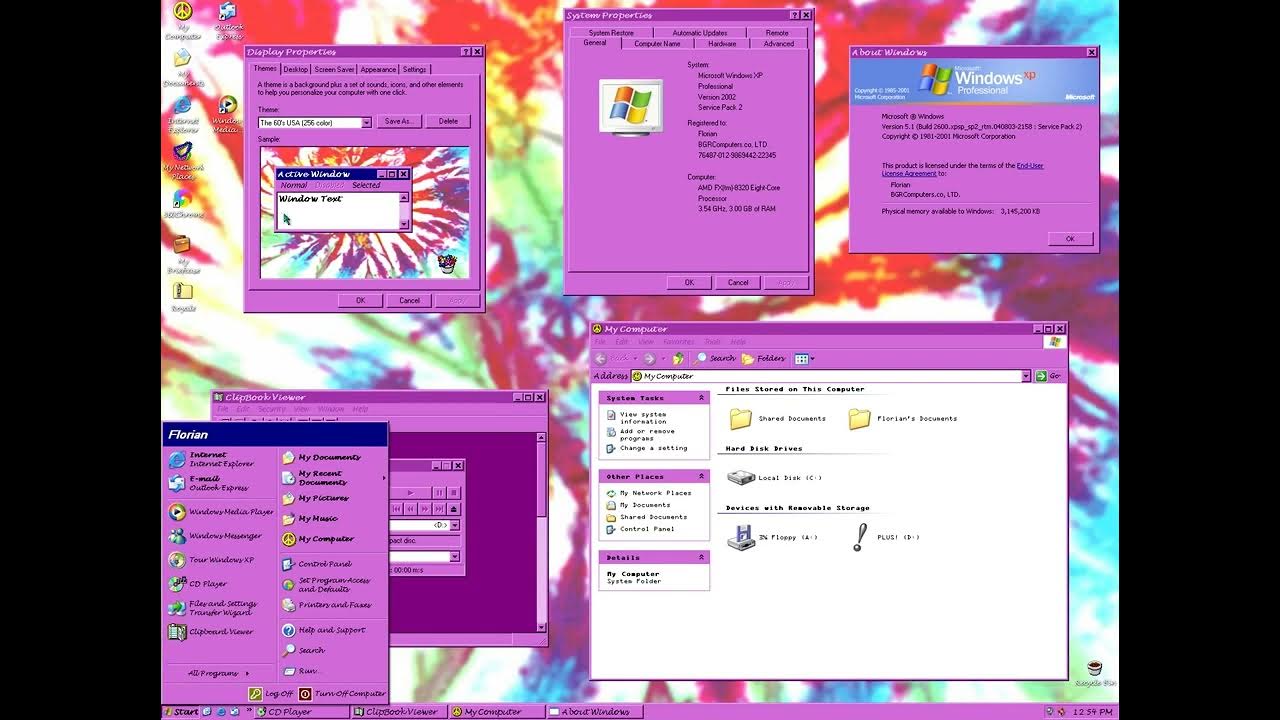This screenshot has height=720, width=1280.
Task: Open End-User License Agreement link
Action: pos(961,169)
